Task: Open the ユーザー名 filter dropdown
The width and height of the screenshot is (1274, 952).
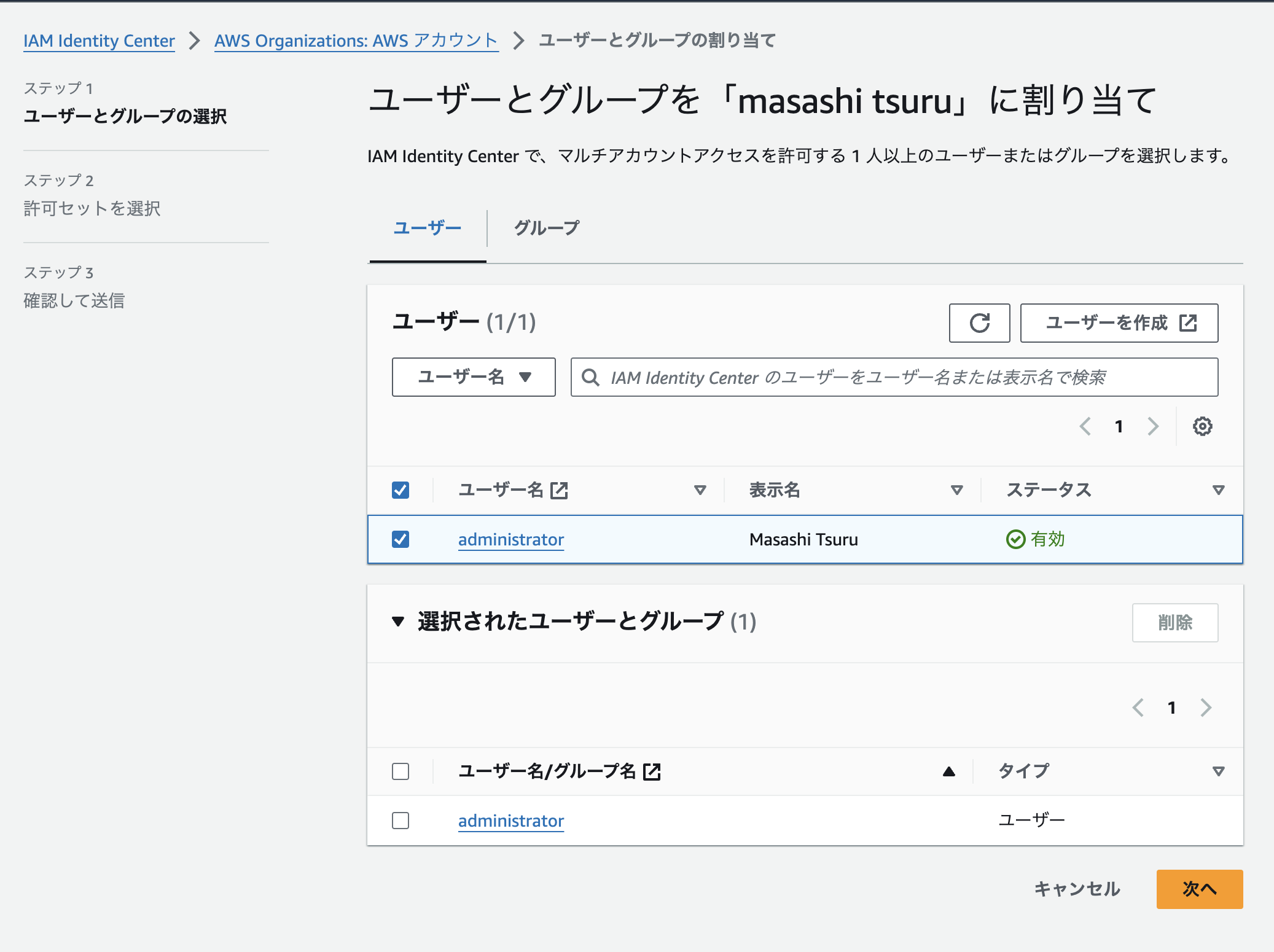Action: 474,377
